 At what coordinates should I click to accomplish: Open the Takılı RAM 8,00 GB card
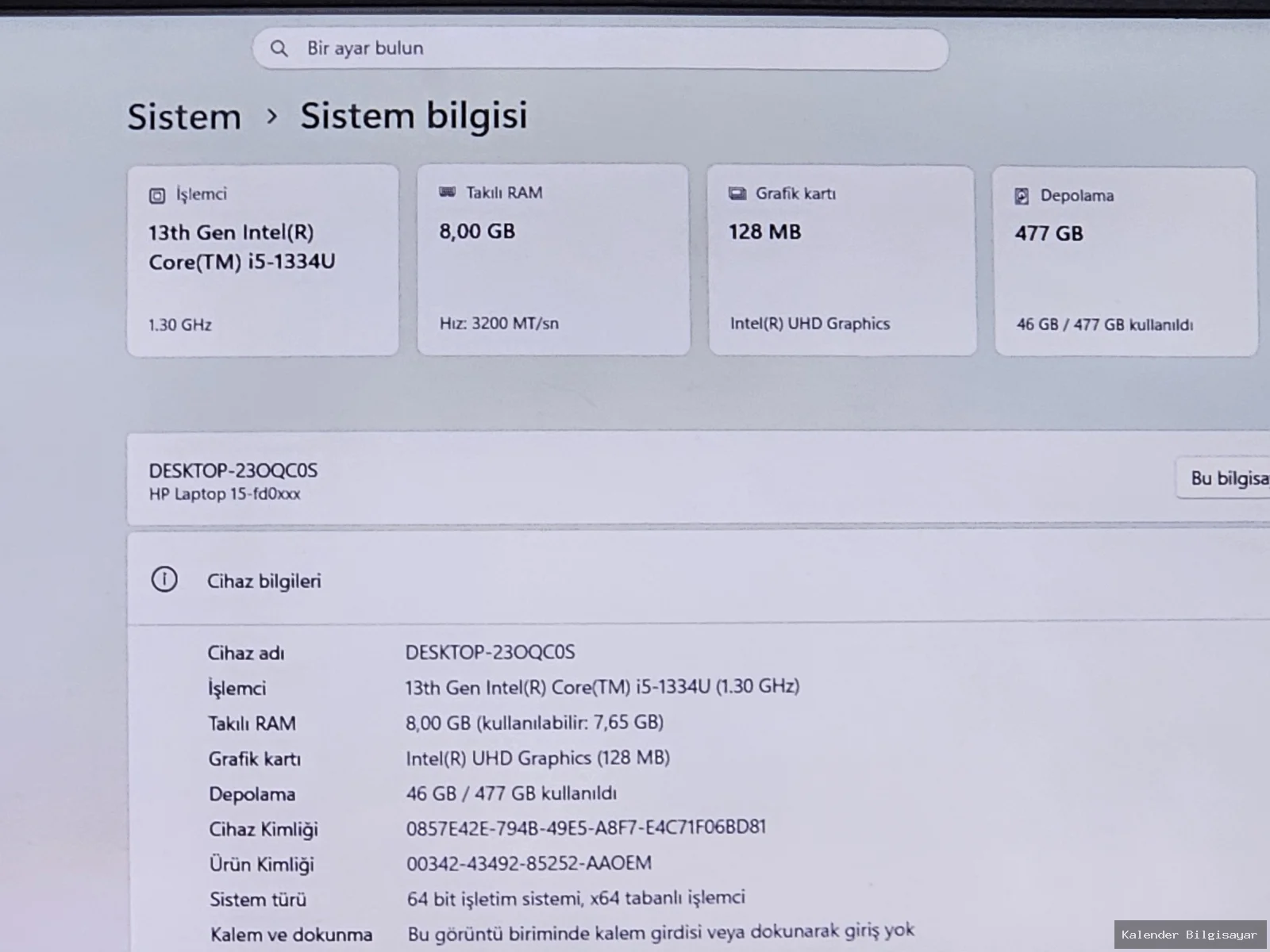click(553, 260)
